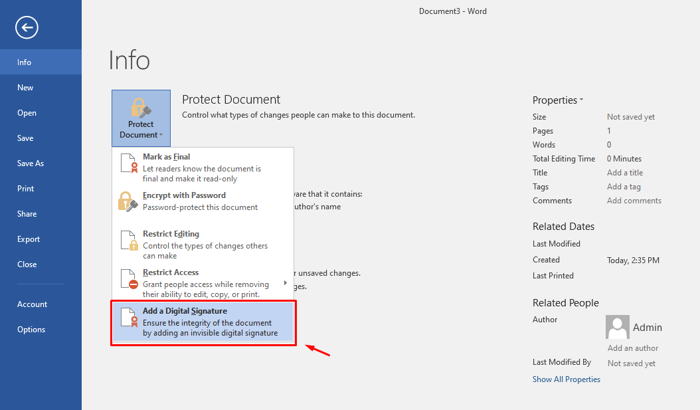Choose Restrict Editing menu entry
The image size is (700, 410).
coord(203,244)
